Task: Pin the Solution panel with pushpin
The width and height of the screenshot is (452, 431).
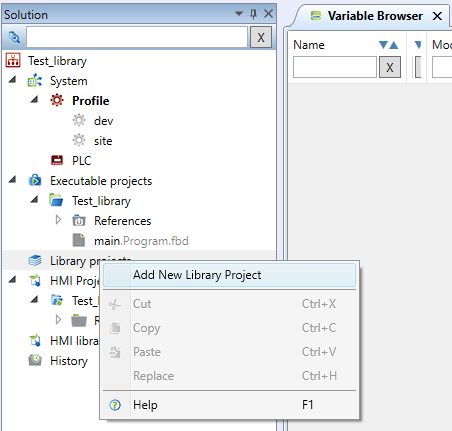Action: point(253,14)
